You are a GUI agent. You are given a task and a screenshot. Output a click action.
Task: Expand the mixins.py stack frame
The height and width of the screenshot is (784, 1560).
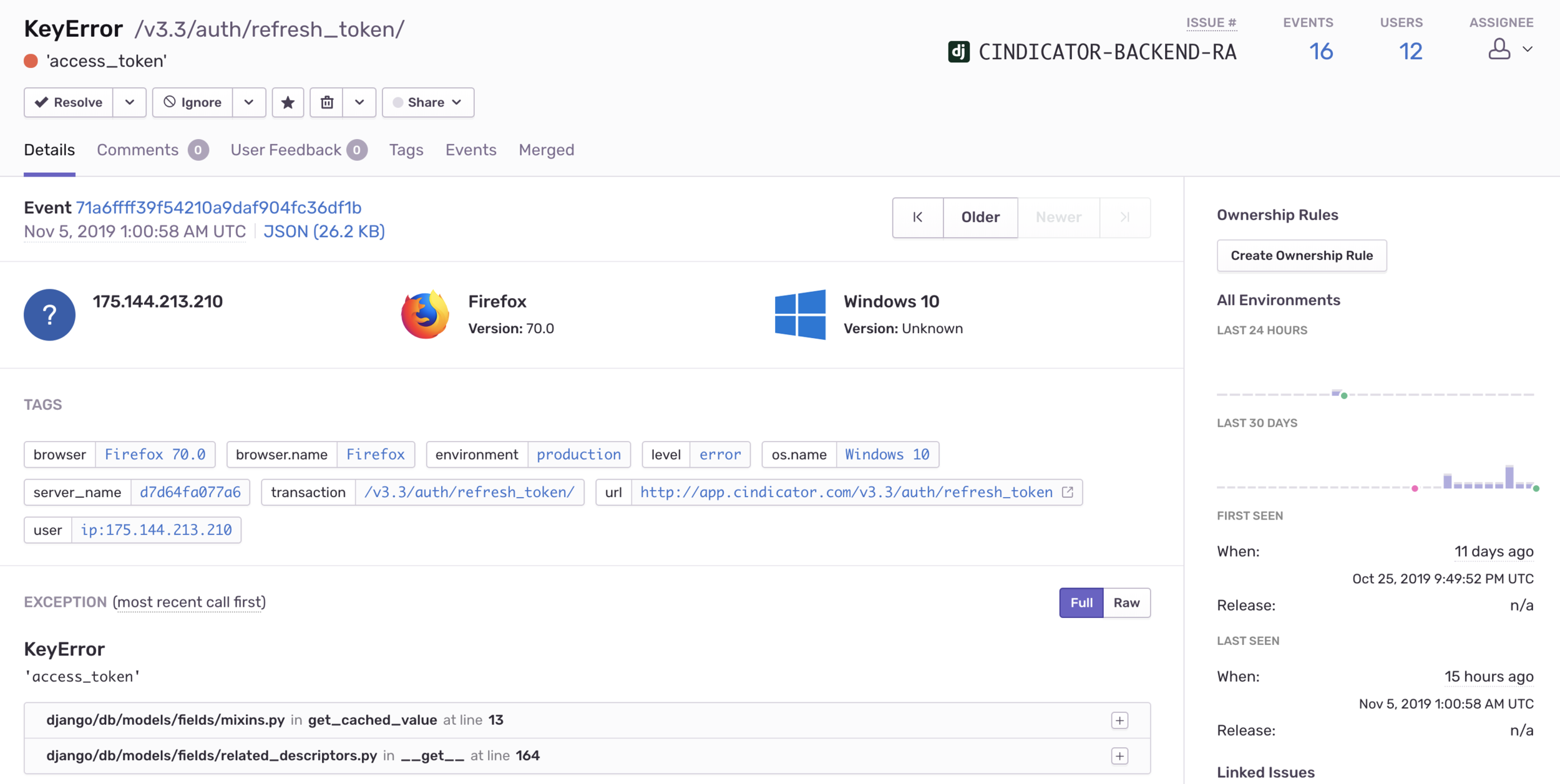[x=1119, y=720]
